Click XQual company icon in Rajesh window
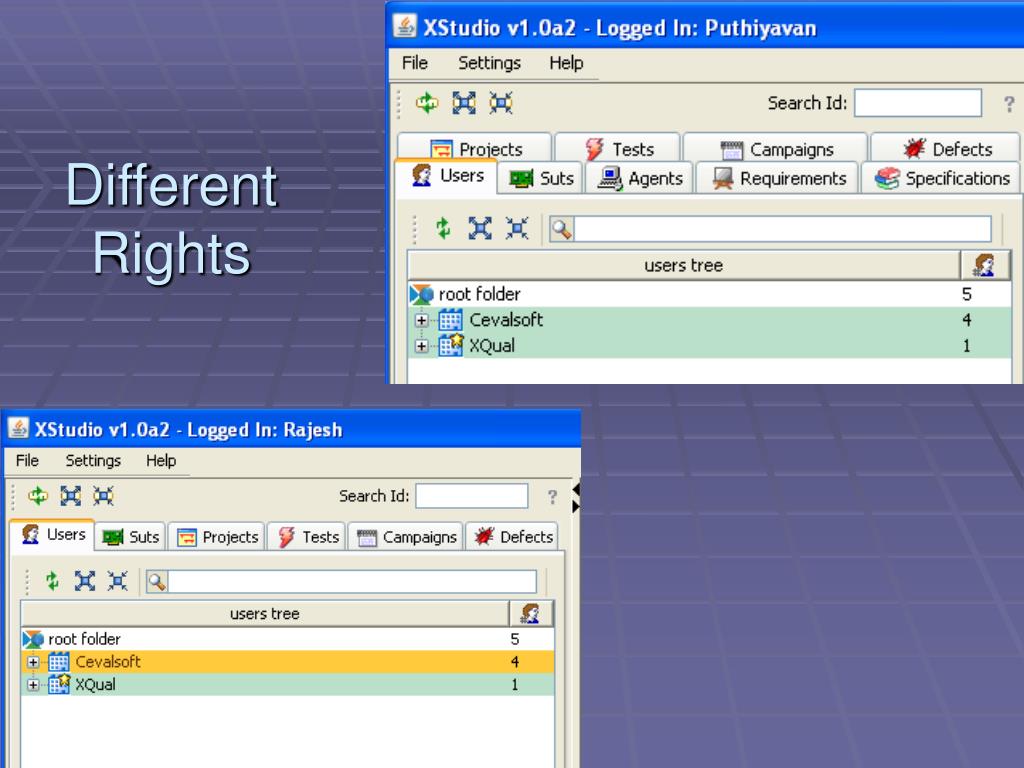The width and height of the screenshot is (1024, 768). point(59,684)
